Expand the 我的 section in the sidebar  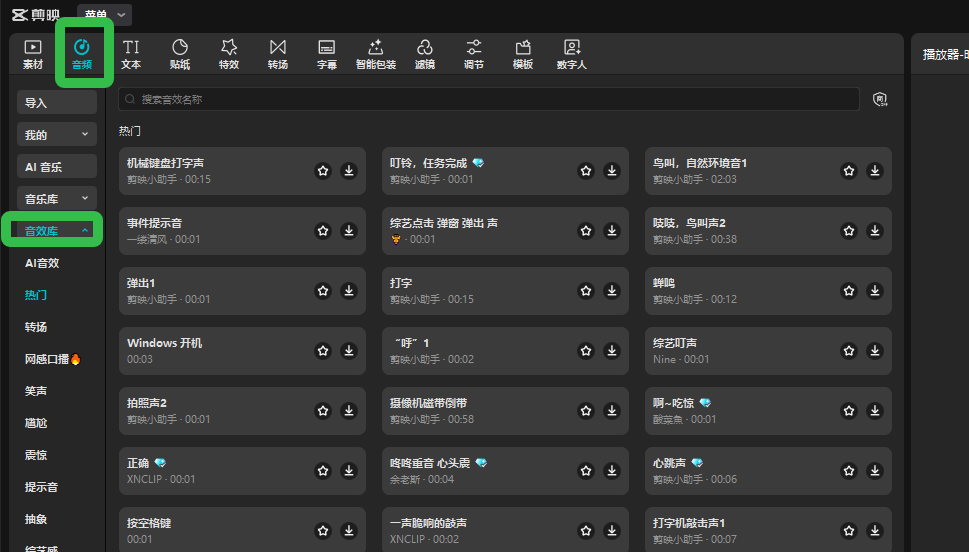click(57, 135)
